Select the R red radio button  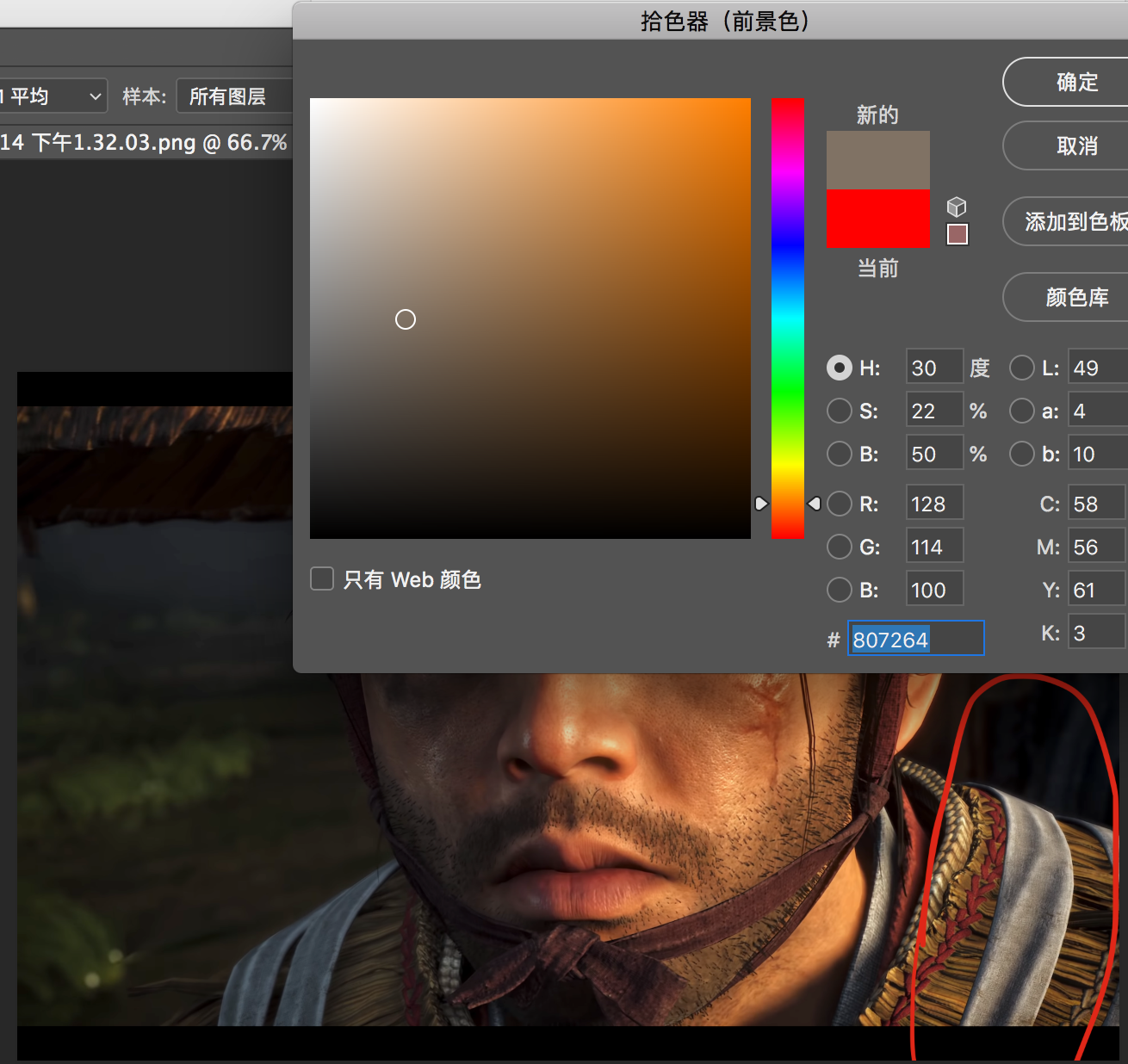click(x=840, y=504)
